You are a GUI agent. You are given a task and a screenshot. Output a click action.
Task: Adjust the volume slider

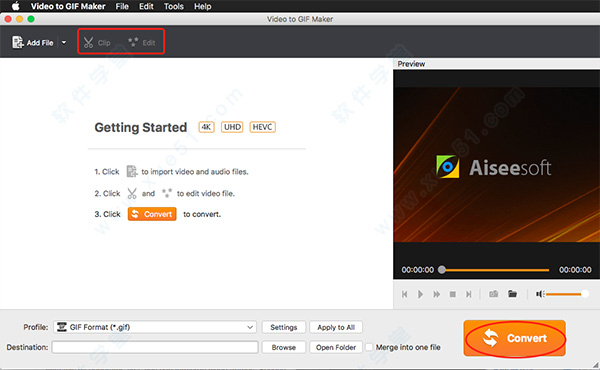tap(567, 294)
